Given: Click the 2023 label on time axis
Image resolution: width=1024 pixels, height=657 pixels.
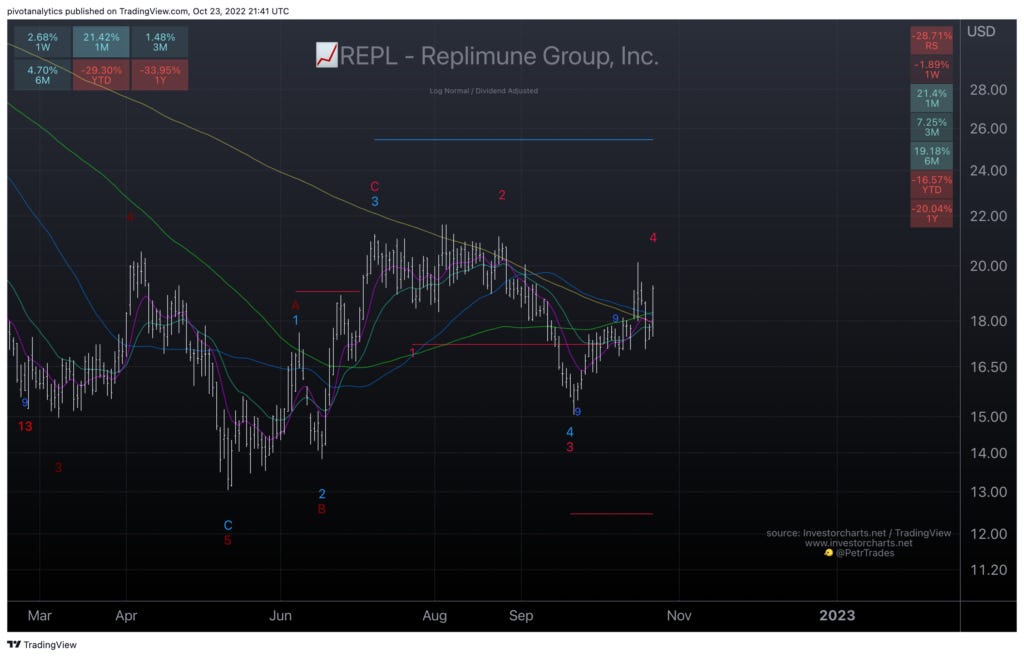Looking at the screenshot, I should point(837,616).
